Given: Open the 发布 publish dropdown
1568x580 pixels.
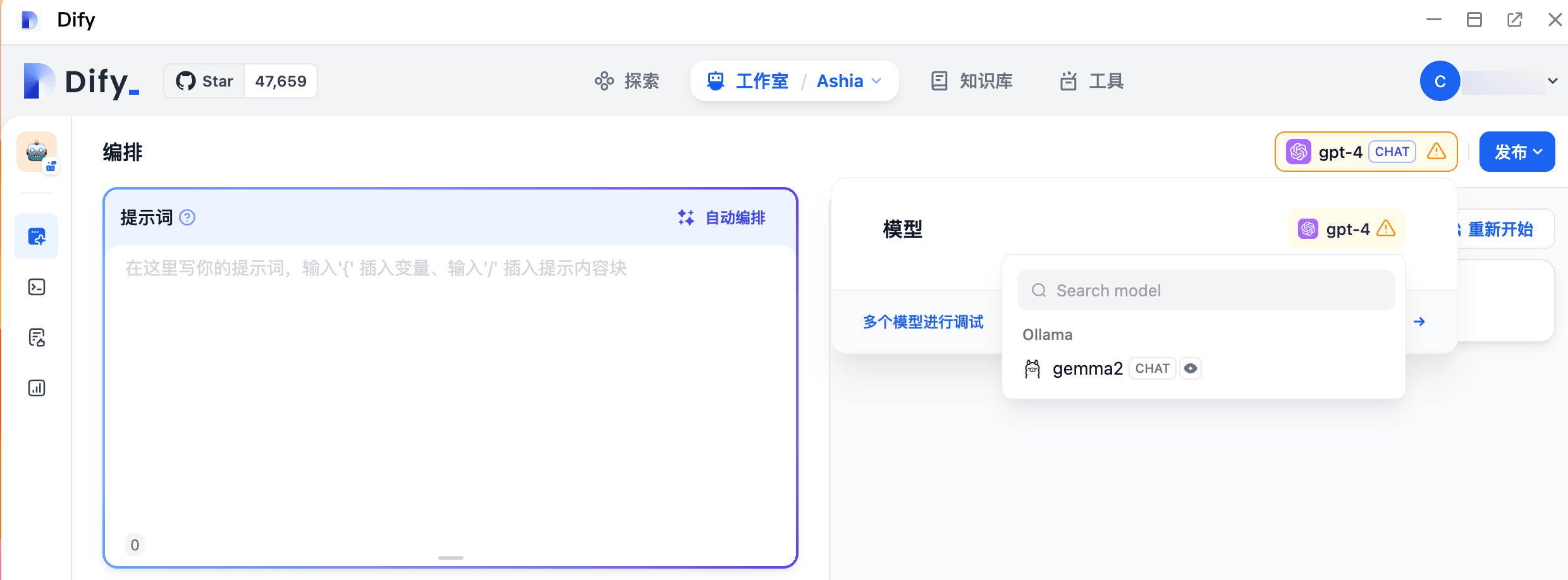Looking at the screenshot, I should click(x=1516, y=151).
